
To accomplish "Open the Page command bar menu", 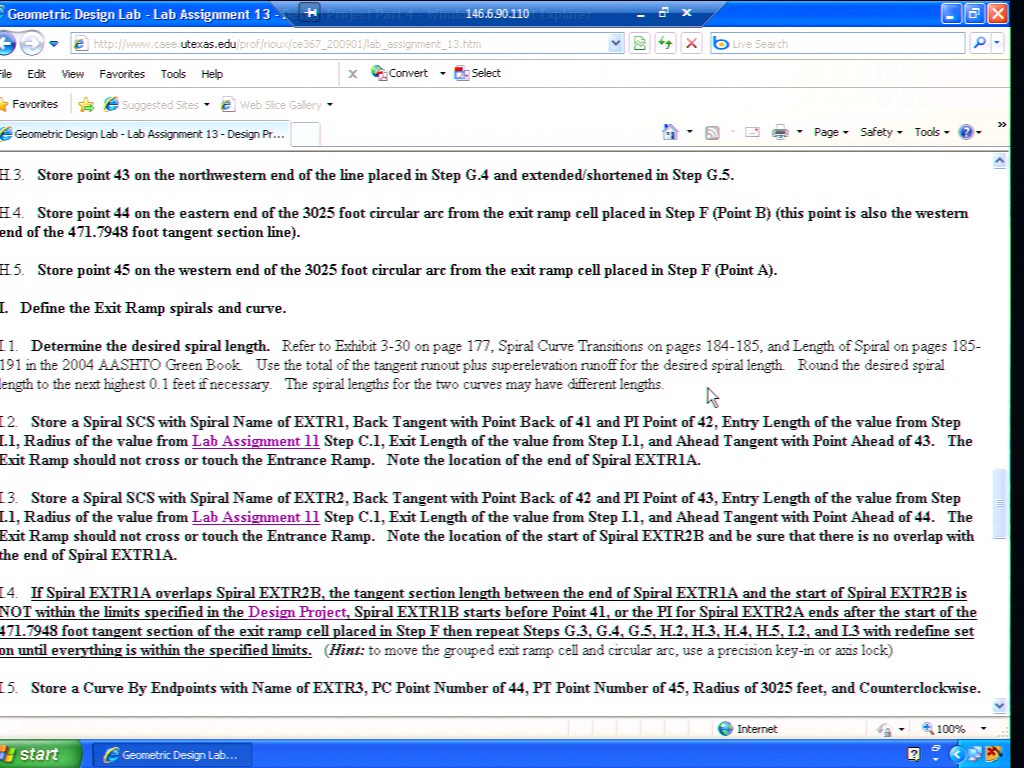I will pos(831,132).
